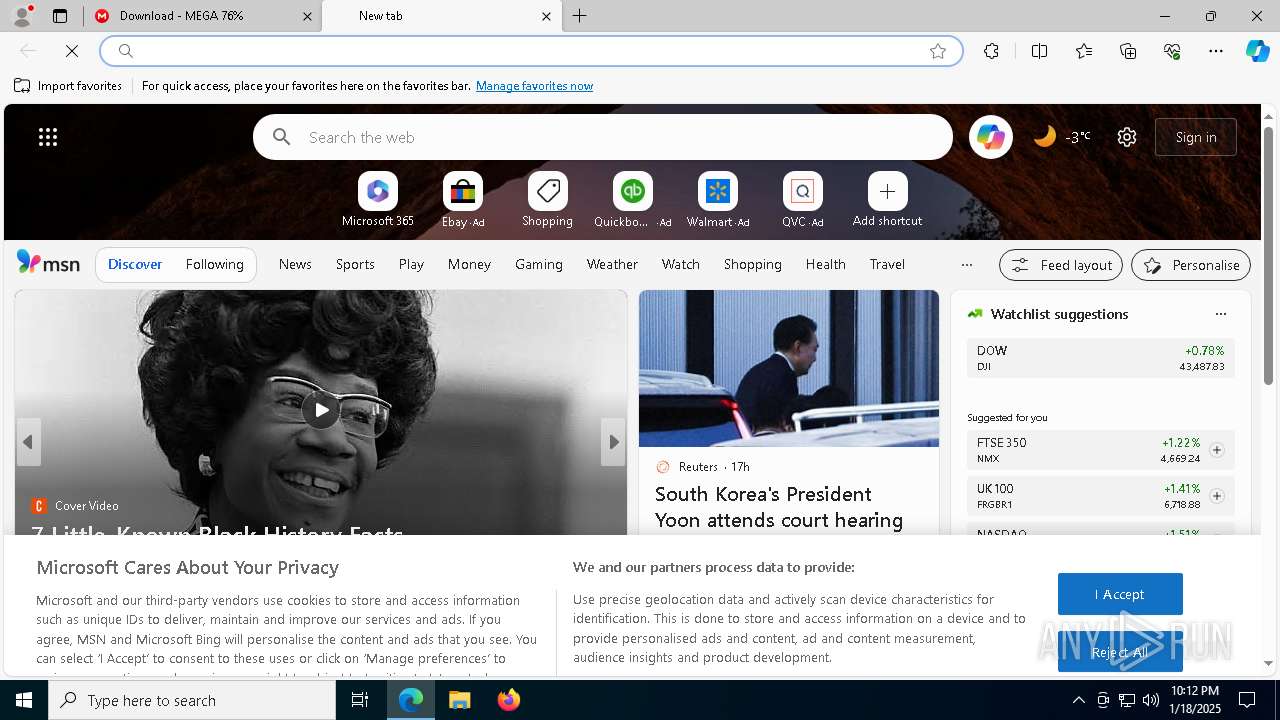The width and height of the screenshot is (1280, 720).
Task: Close the Download - MEGA tab
Action: [307, 16]
